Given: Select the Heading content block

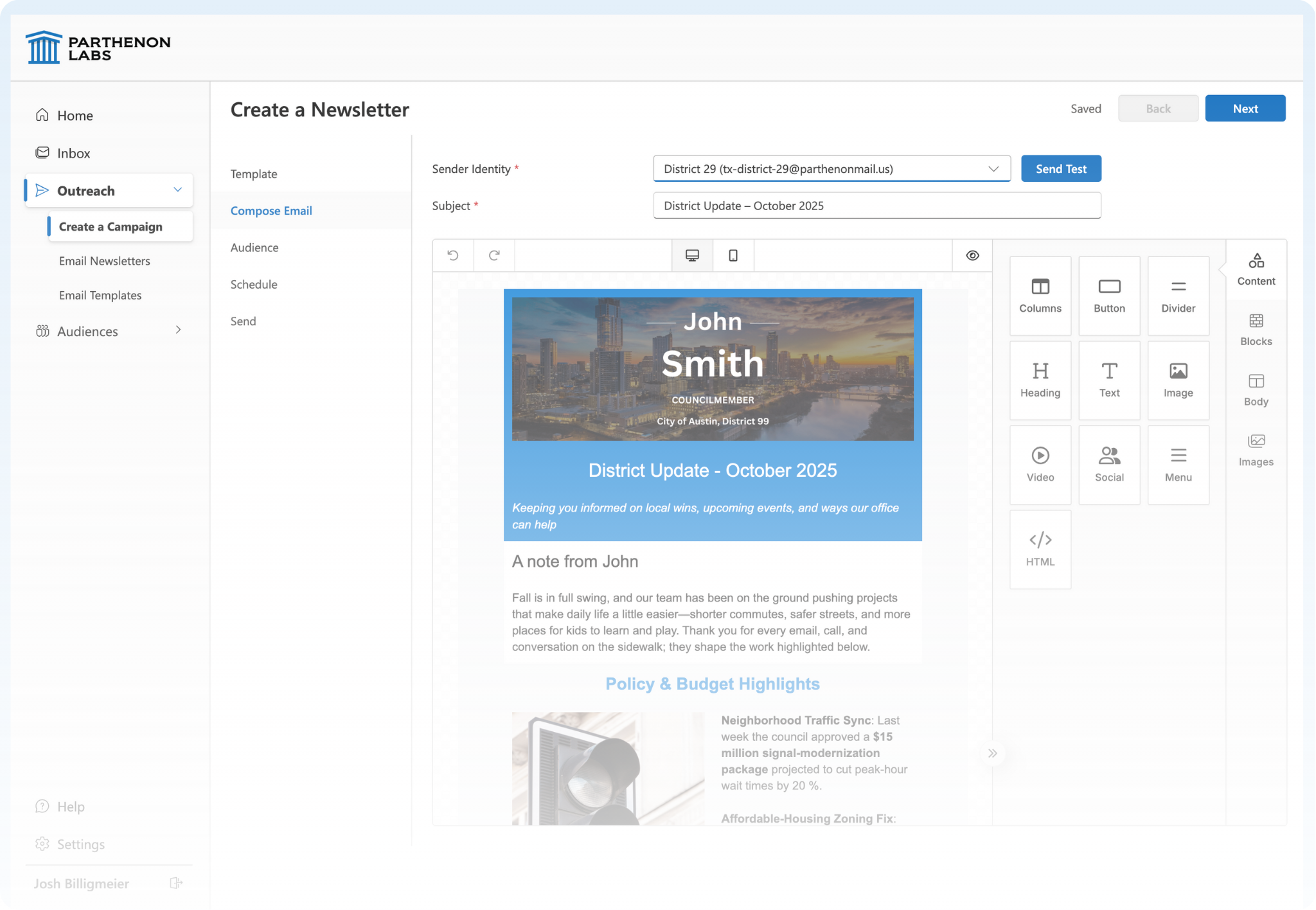Looking at the screenshot, I should [x=1040, y=380].
